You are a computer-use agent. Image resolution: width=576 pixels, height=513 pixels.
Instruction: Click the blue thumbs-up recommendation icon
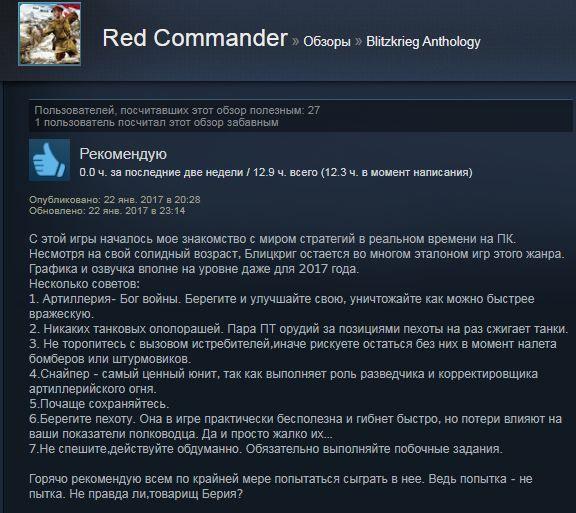point(50,160)
